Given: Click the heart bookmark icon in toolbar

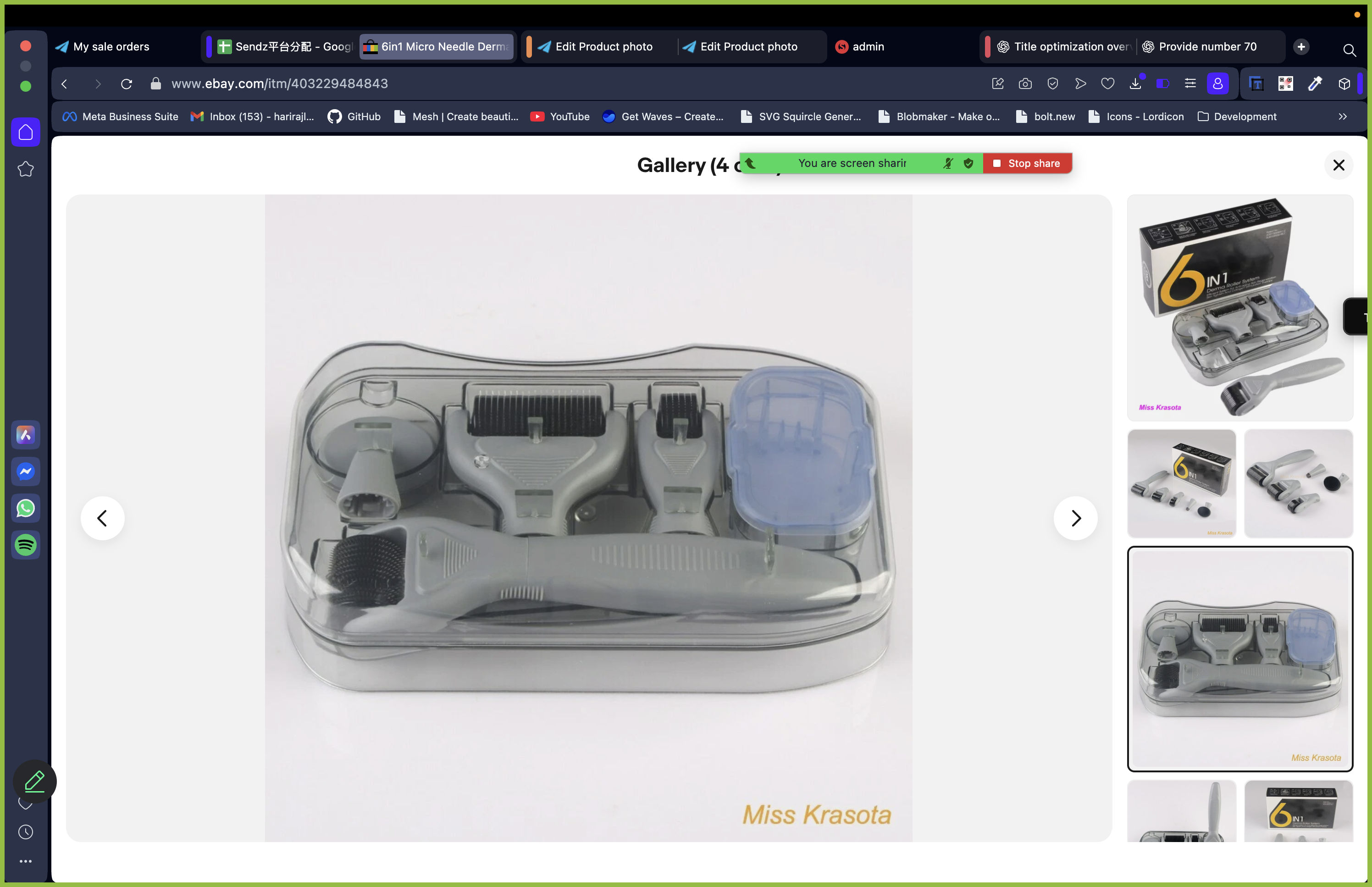Looking at the screenshot, I should click(x=1107, y=84).
